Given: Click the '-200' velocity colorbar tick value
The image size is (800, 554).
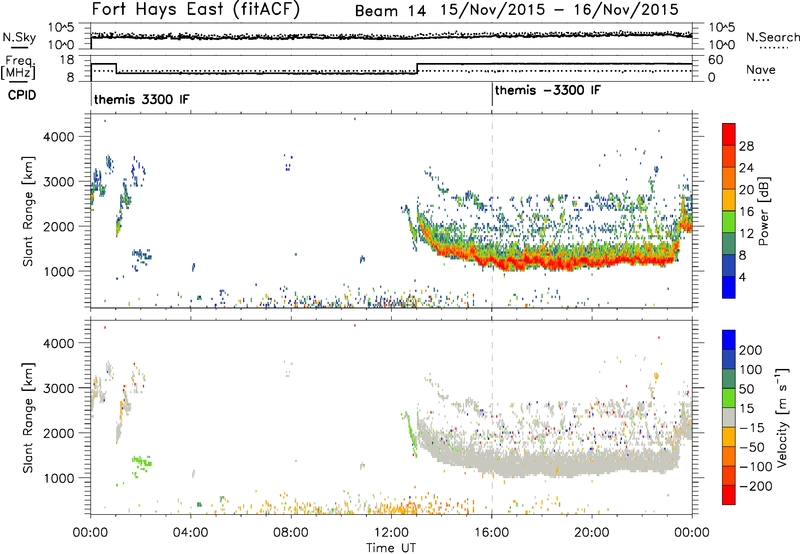Looking at the screenshot, I should point(756,486).
